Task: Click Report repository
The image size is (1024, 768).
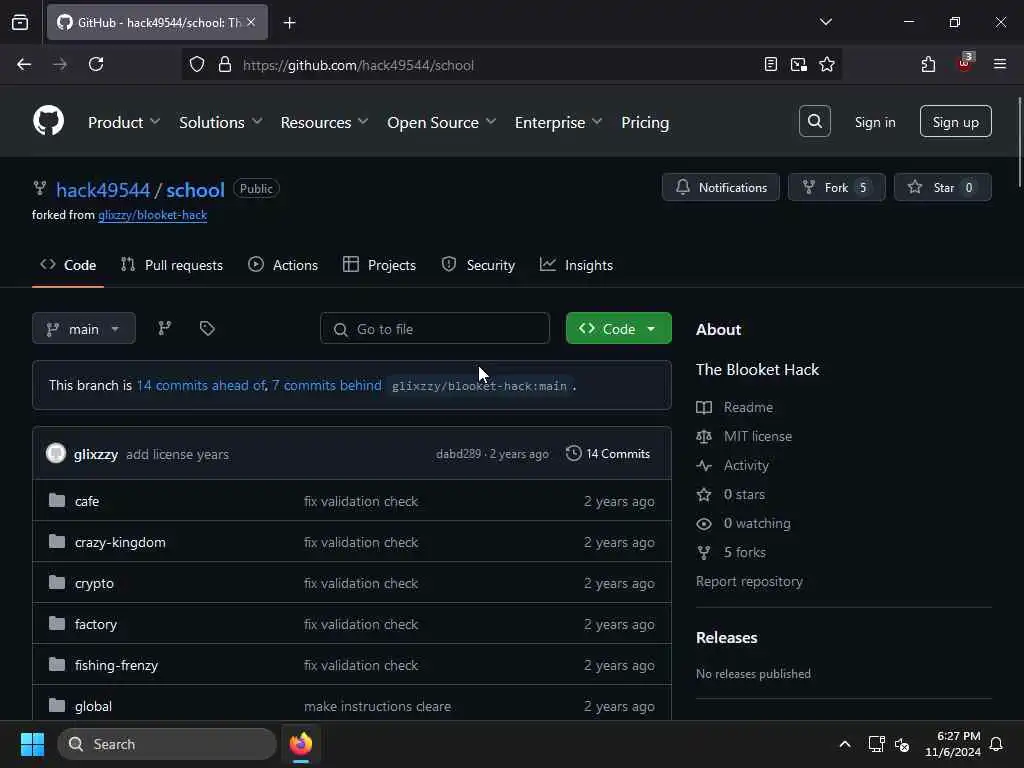Action: (x=749, y=581)
